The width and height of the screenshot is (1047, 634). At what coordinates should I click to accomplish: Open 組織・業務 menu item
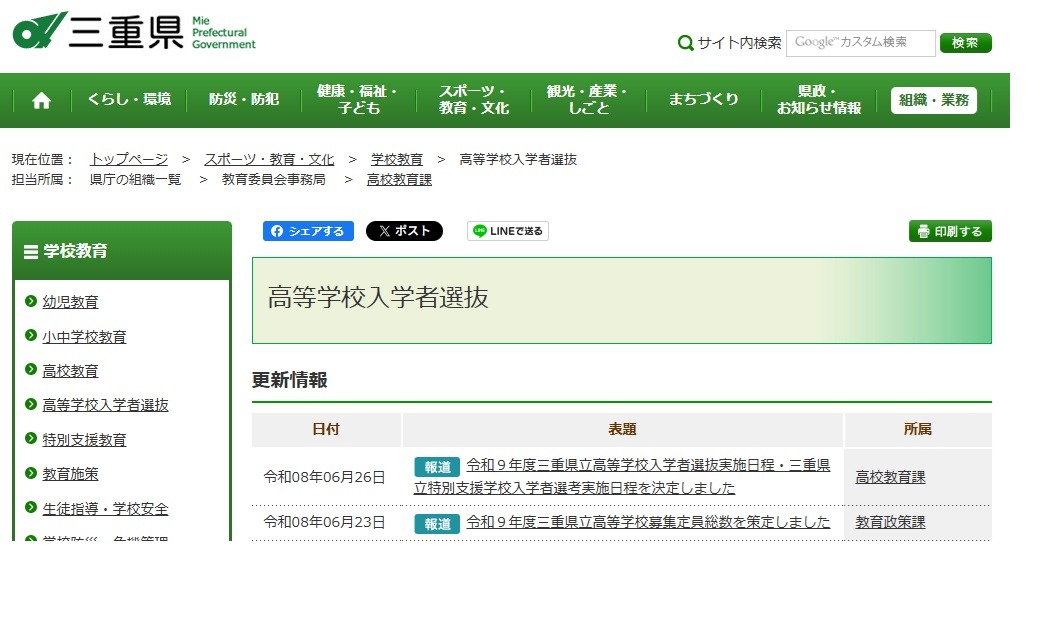(x=933, y=100)
